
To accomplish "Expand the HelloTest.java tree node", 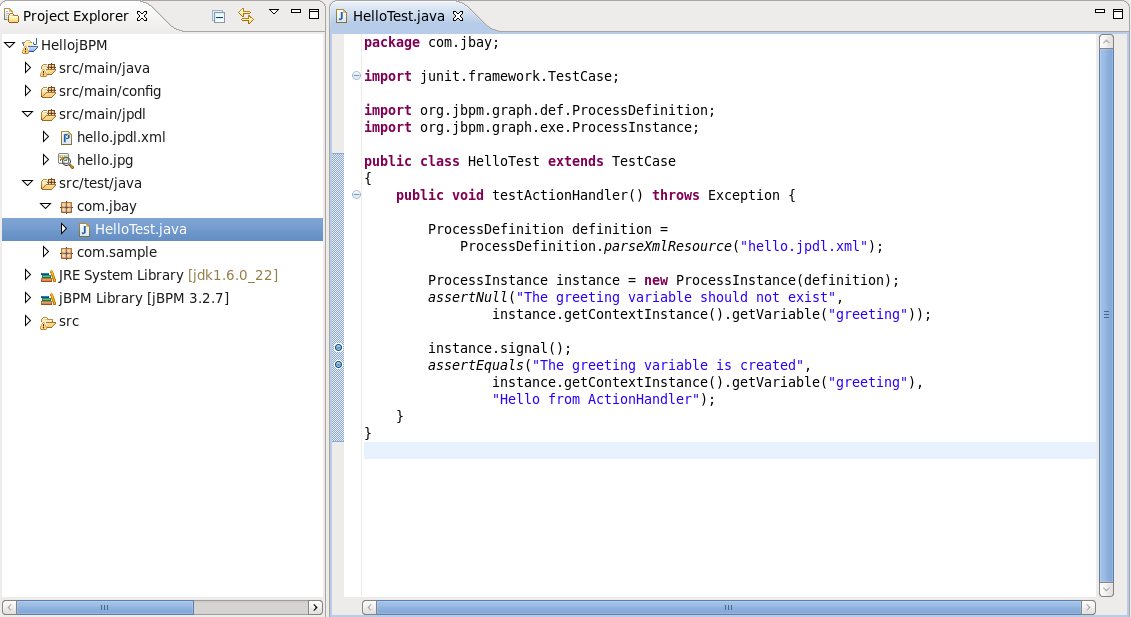I will (x=63, y=229).
